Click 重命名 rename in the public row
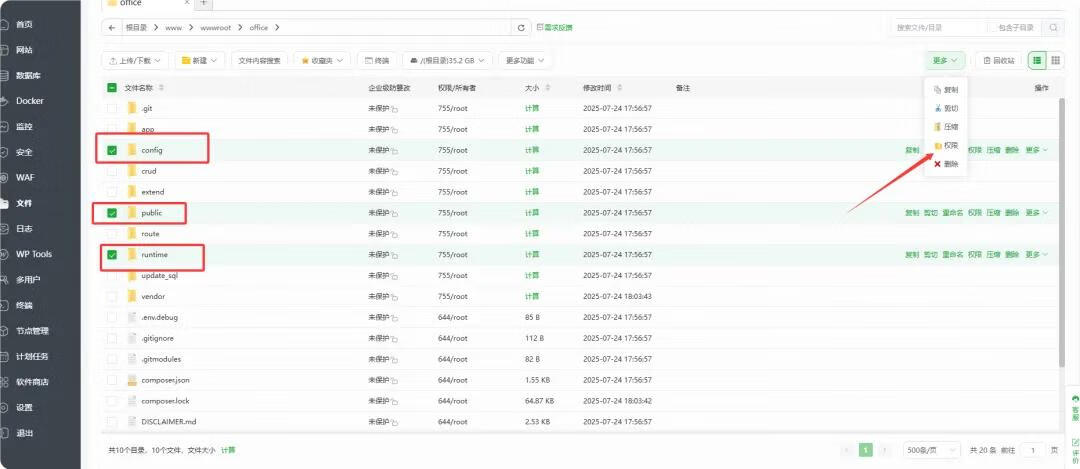This screenshot has height=469, width=1080. (x=953, y=213)
